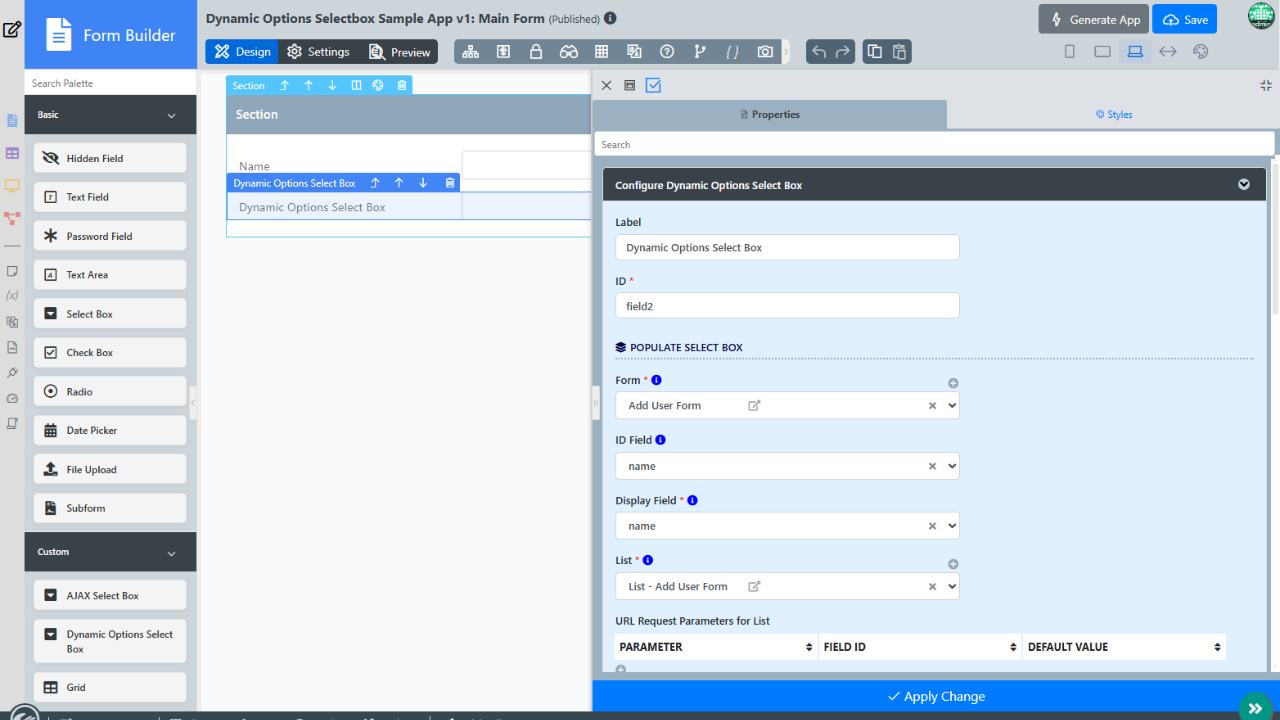Open the color palette theme icon

click(x=1201, y=52)
